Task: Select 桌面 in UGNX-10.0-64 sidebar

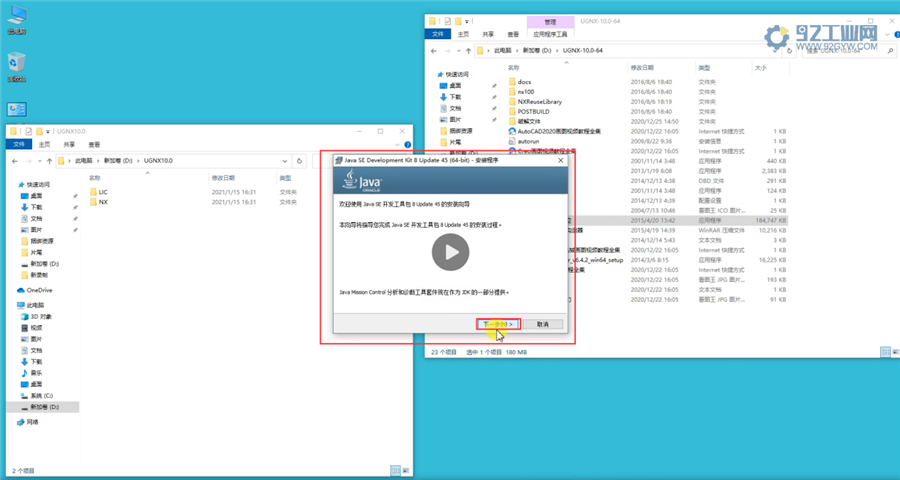Action: (x=451, y=86)
